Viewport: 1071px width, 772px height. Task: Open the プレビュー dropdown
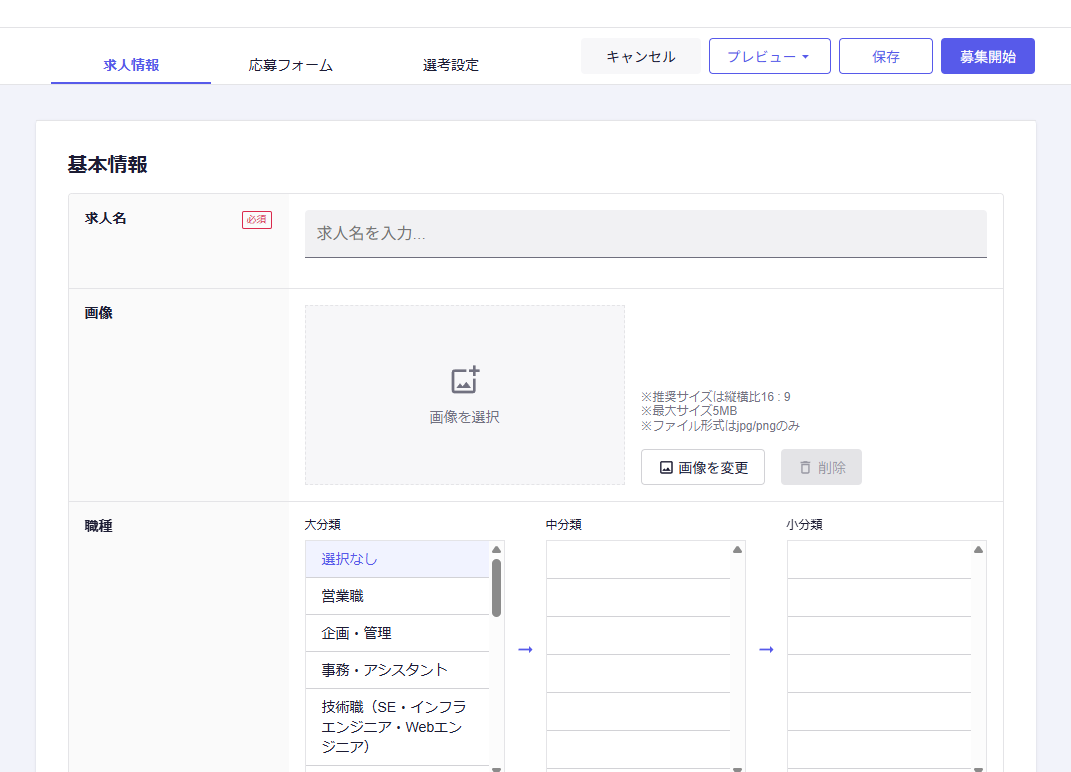[769, 56]
